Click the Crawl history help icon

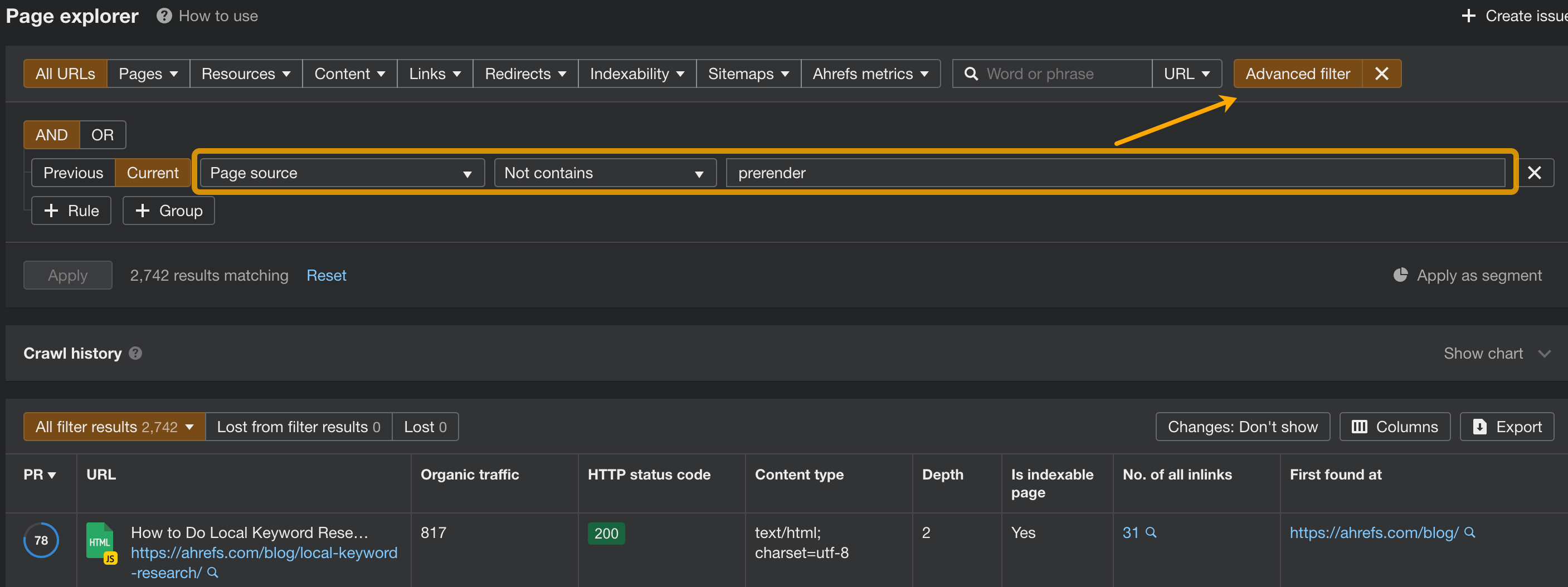(x=135, y=353)
